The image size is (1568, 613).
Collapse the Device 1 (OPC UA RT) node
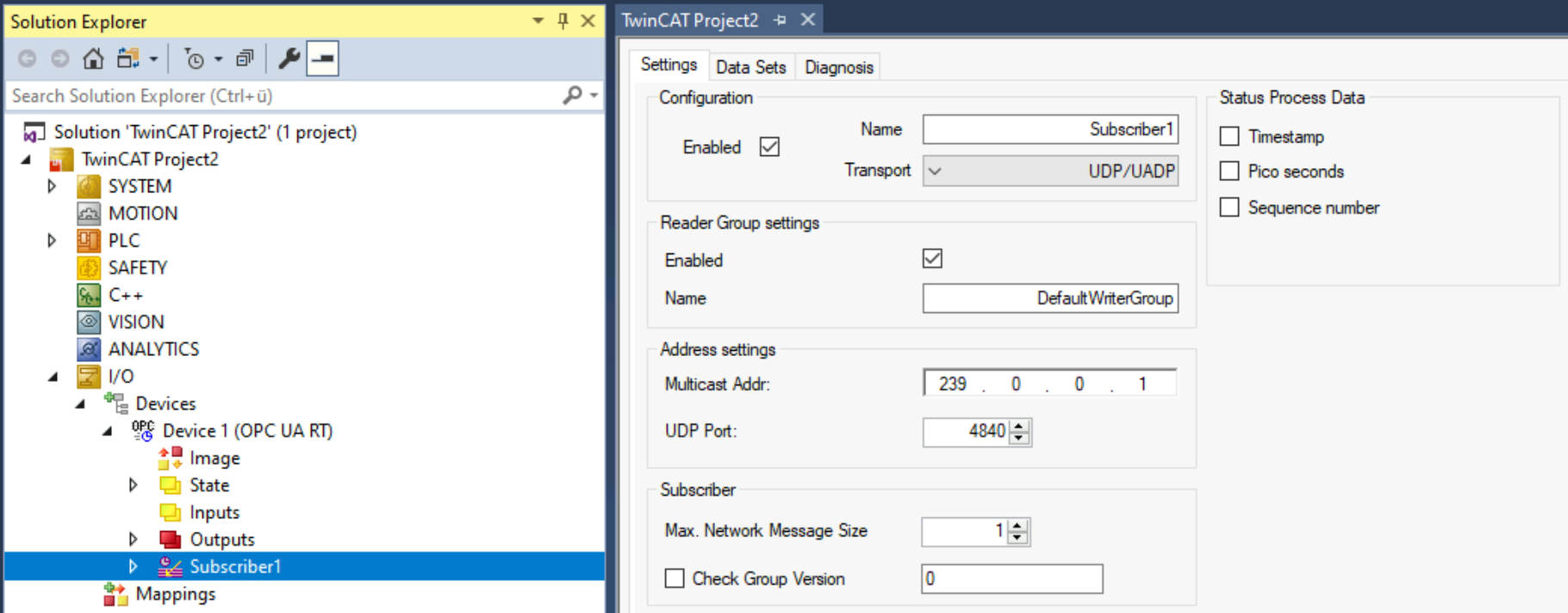[108, 431]
